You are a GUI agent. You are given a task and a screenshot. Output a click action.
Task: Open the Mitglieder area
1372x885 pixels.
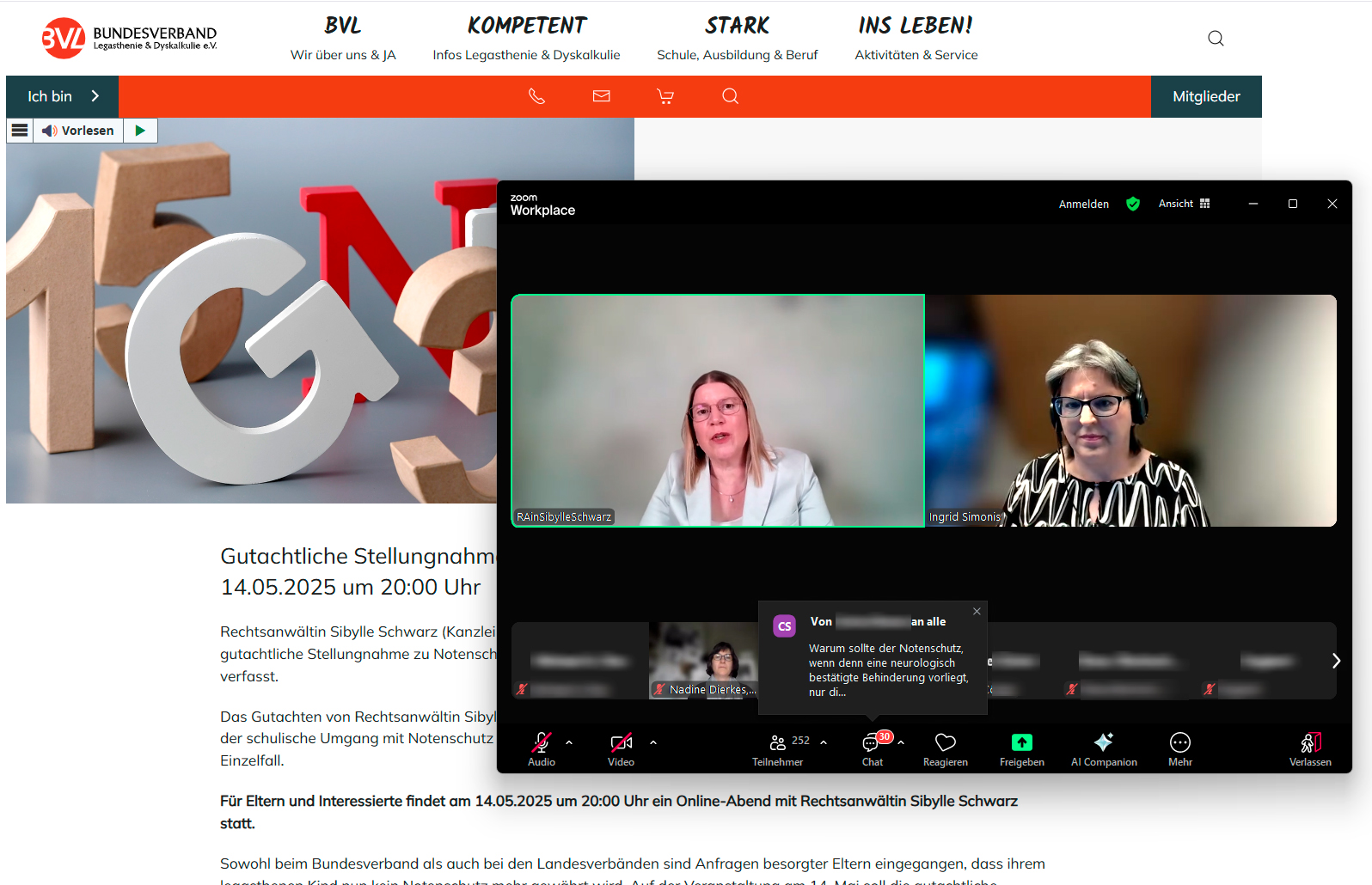point(1206,96)
